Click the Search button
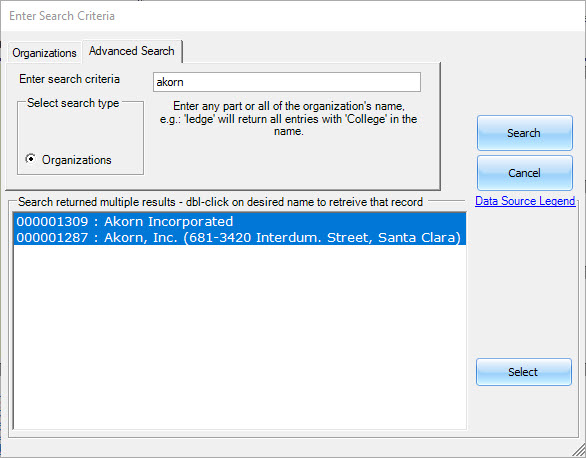 click(x=524, y=133)
